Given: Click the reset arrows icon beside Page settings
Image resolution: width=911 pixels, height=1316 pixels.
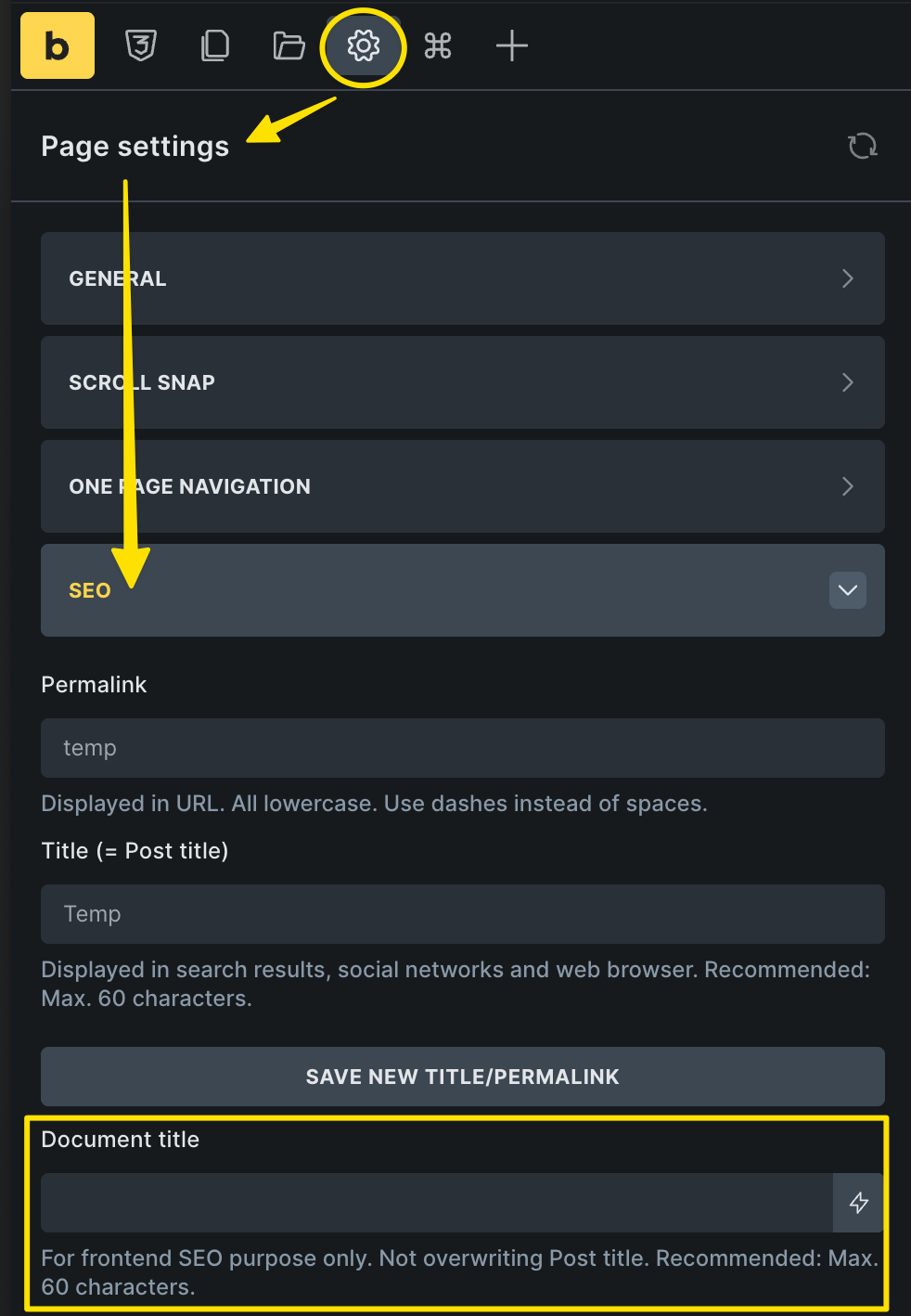Looking at the screenshot, I should pyautogui.click(x=862, y=146).
